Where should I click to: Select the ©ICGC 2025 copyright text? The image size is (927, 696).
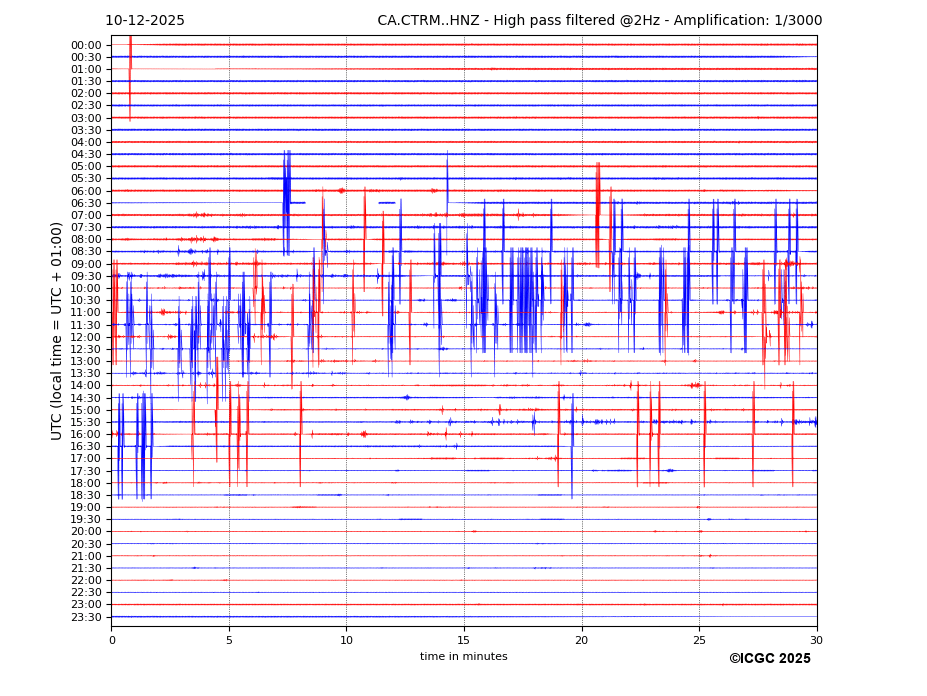pos(769,659)
